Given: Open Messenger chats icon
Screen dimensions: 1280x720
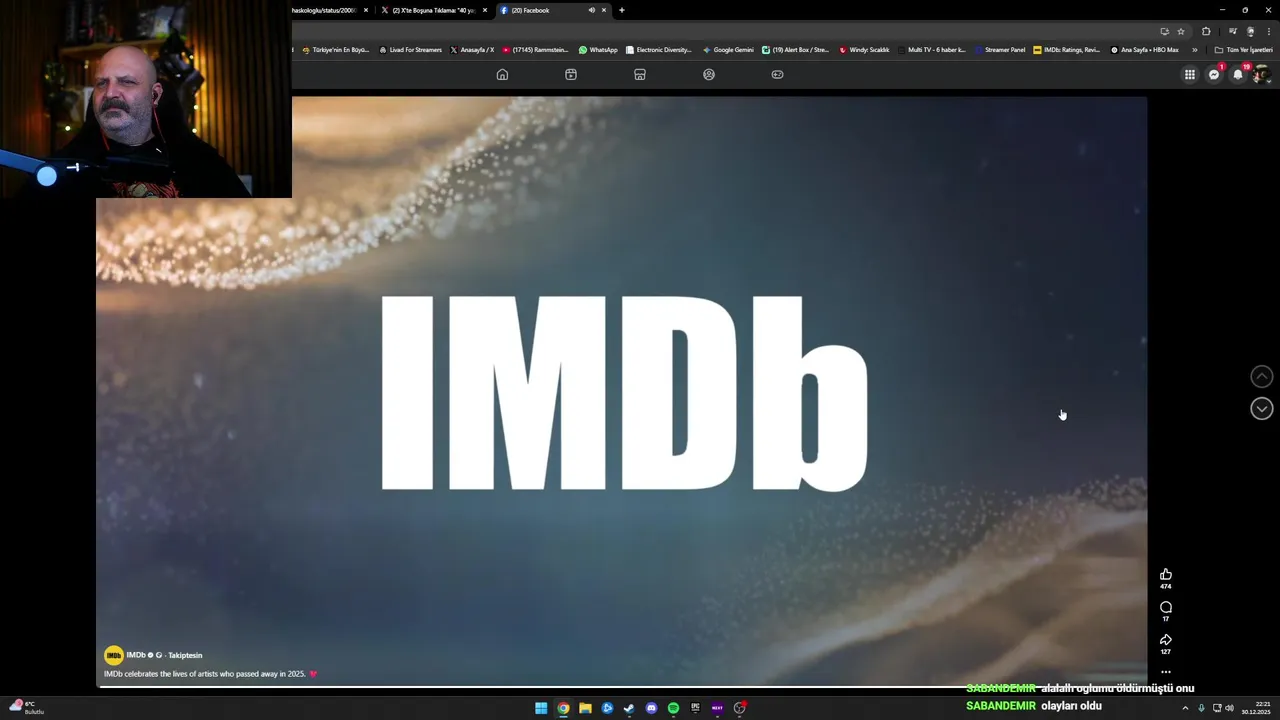Looking at the screenshot, I should (1214, 74).
